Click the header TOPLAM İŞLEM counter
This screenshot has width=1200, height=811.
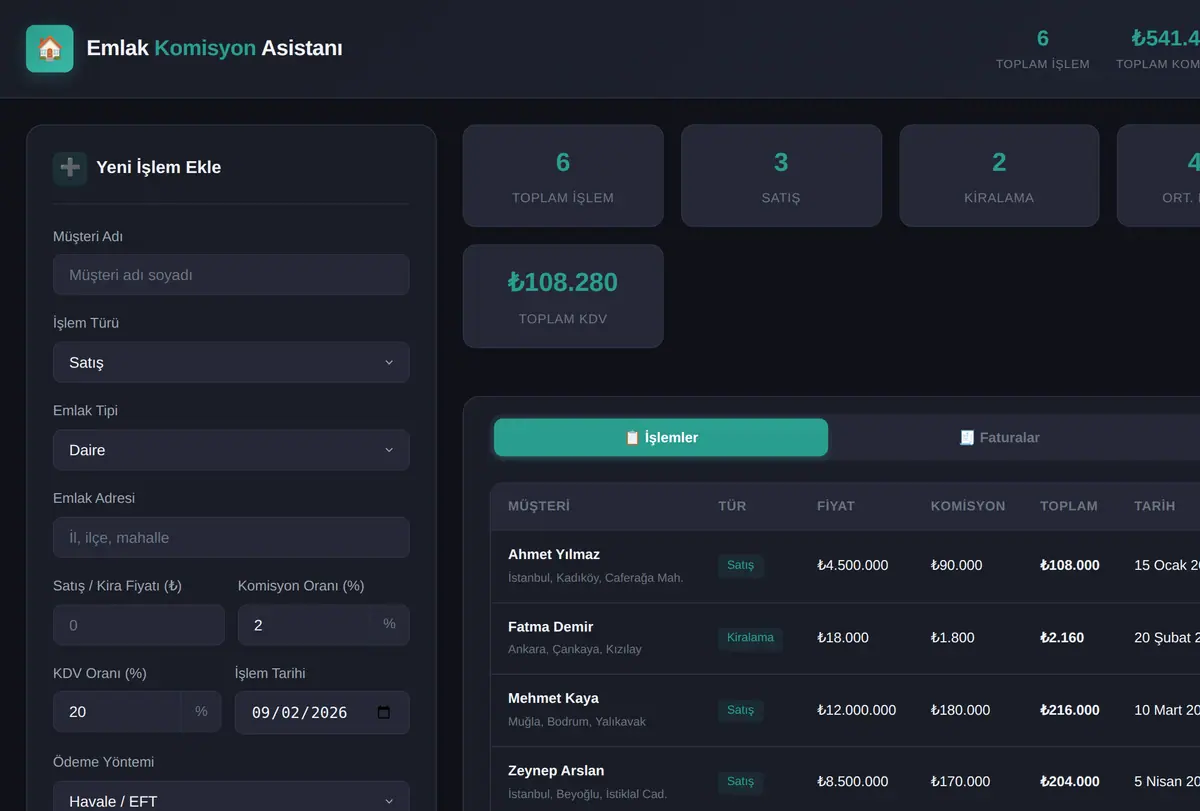tap(1043, 50)
